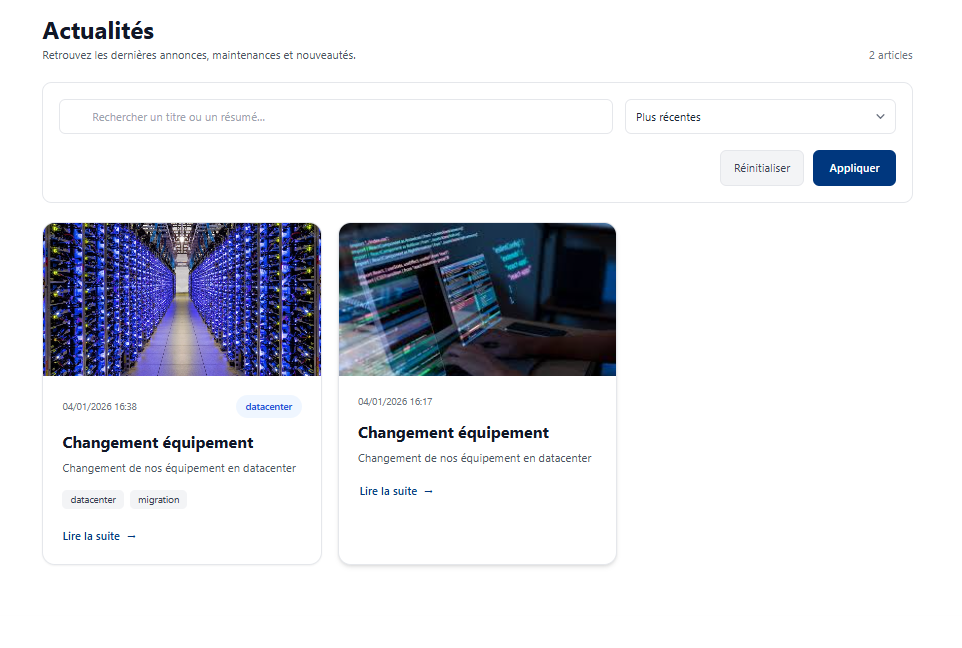Screen dimensions: 962x648
Task: Open the first card's "Changement équipement" title
Action: (x=158, y=443)
